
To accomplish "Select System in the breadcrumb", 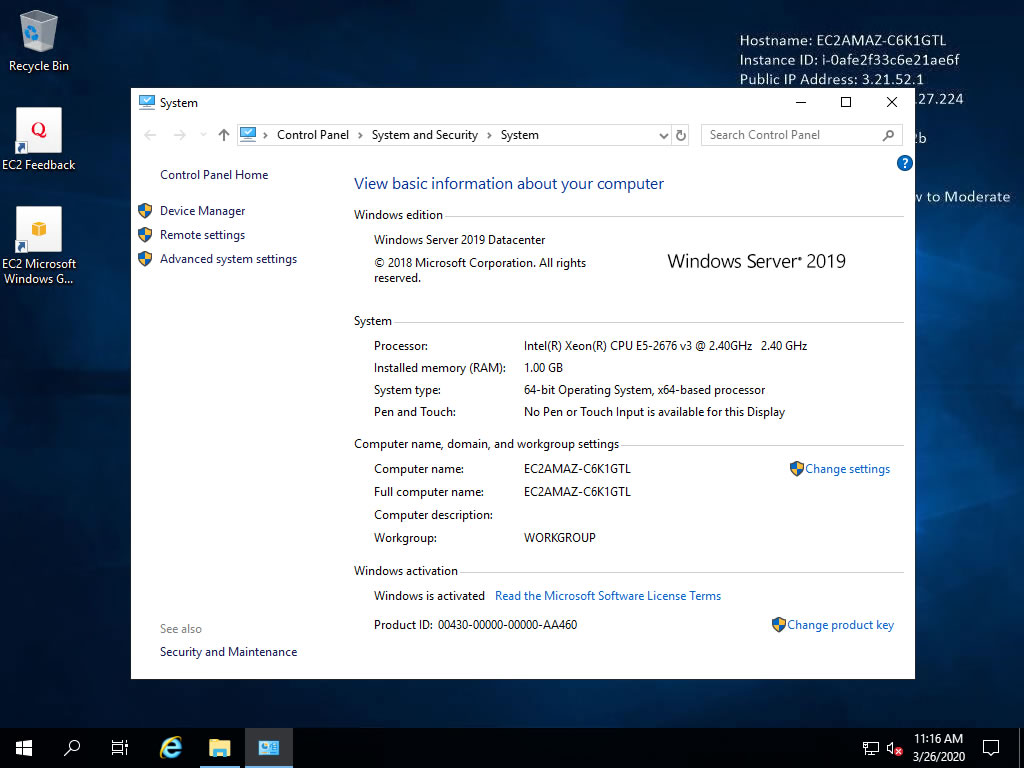I will point(520,135).
